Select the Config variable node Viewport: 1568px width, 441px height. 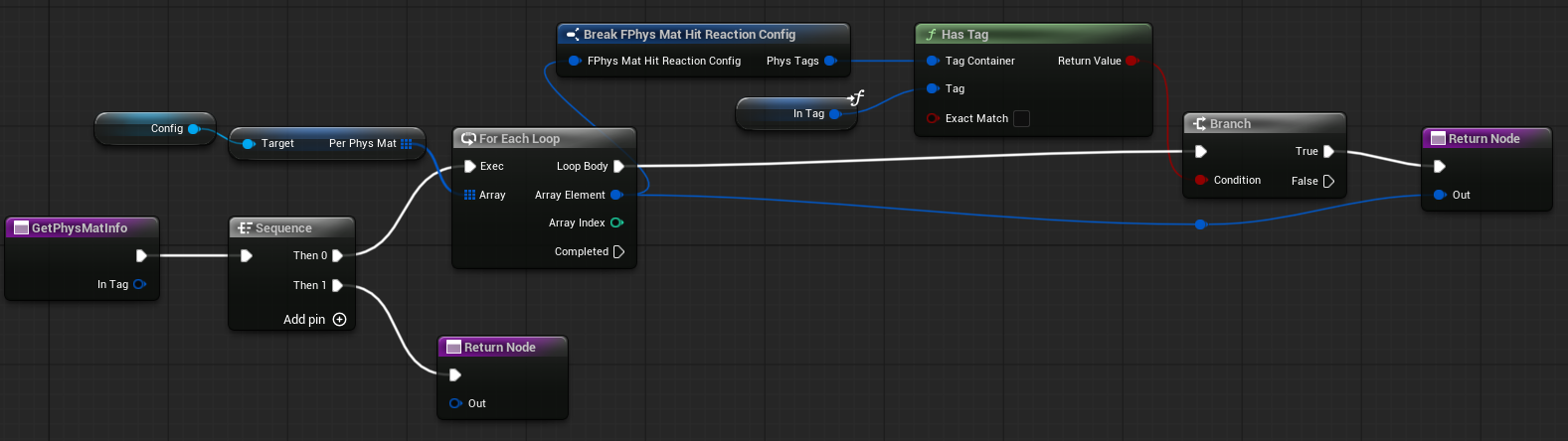pos(154,128)
